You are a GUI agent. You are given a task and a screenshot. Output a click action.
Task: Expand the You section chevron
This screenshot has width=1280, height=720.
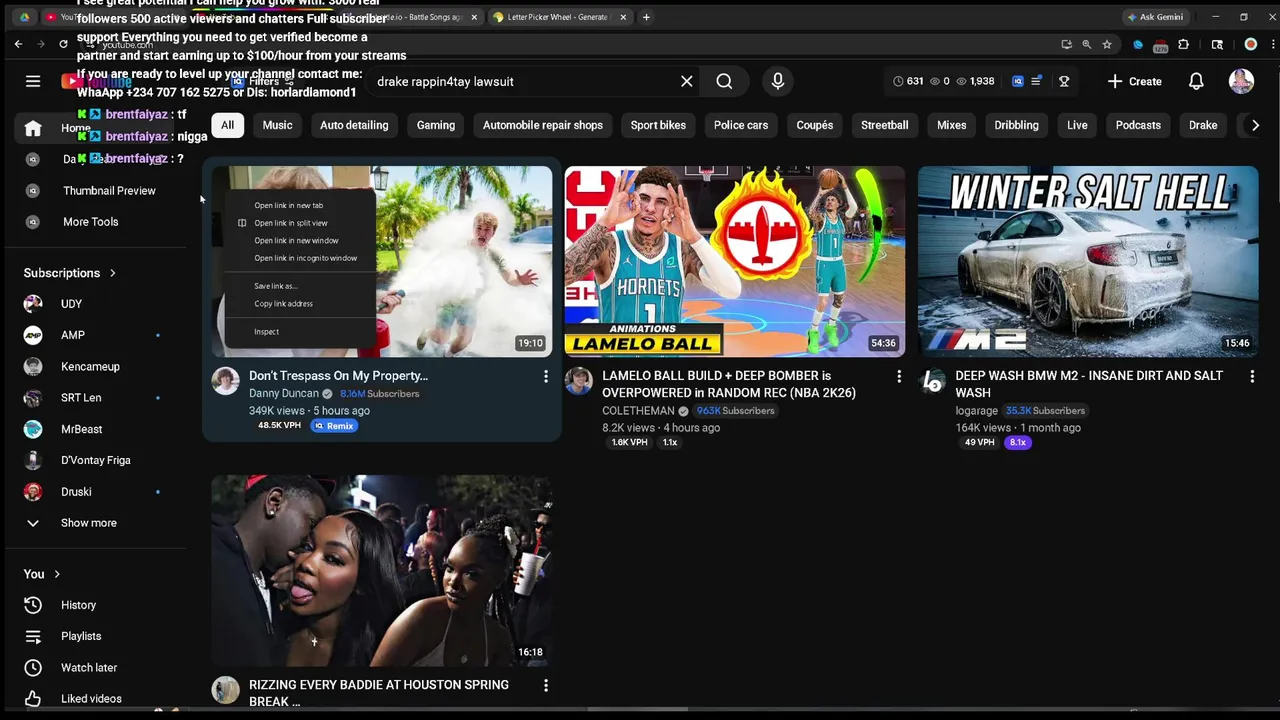(57, 574)
